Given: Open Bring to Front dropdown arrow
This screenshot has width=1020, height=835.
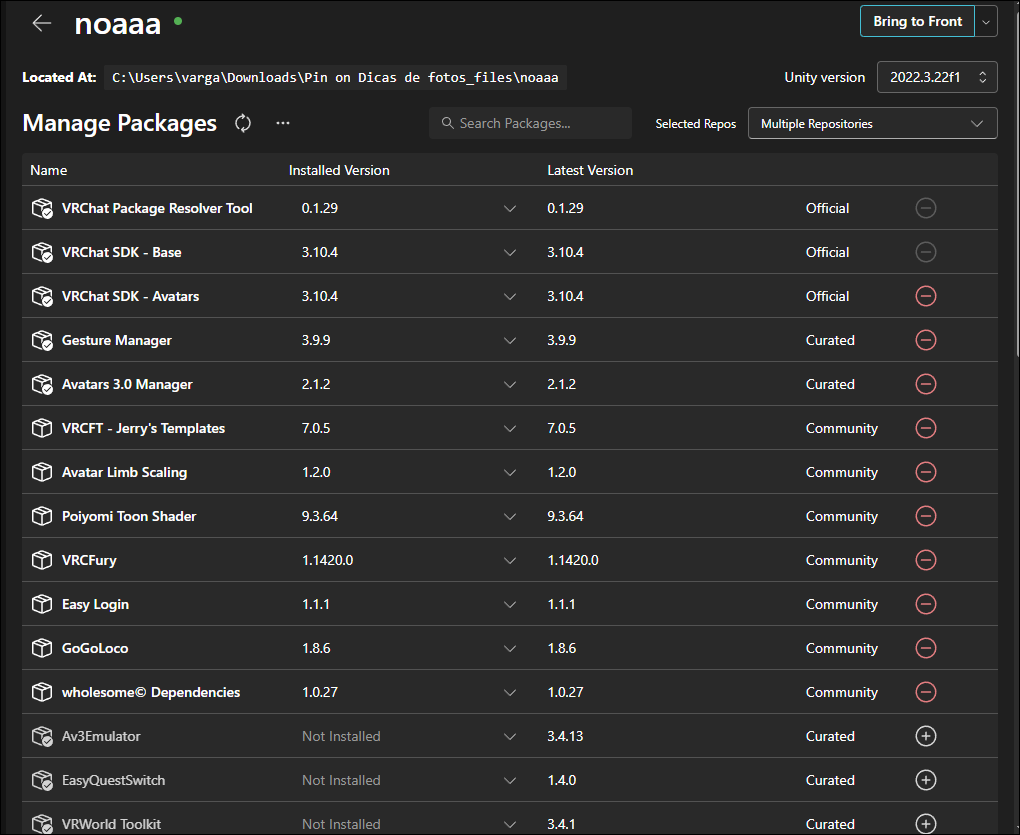Looking at the screenshot, I should click(x=986, y=21).
